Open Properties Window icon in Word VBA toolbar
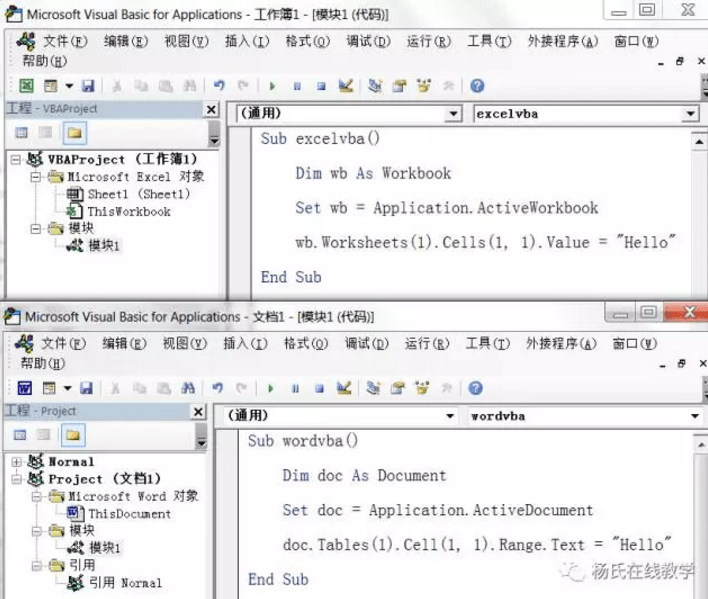 [397, 388]
